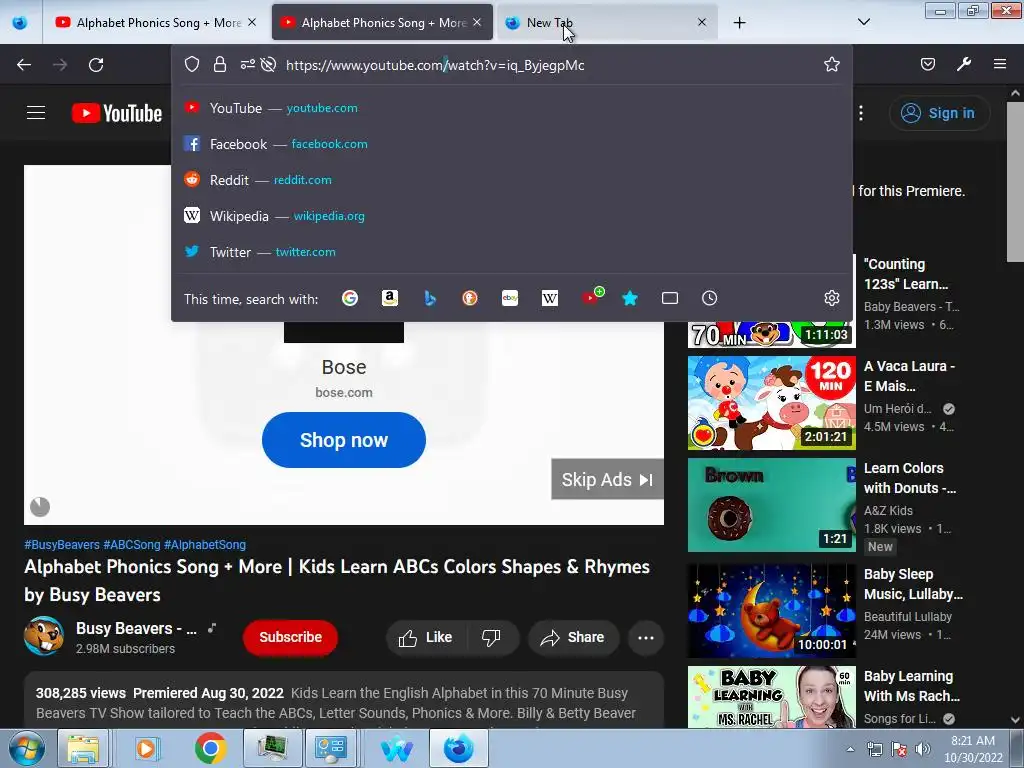Open Baby Learning With Ms Rachel thumbnail

coord(771,697)
